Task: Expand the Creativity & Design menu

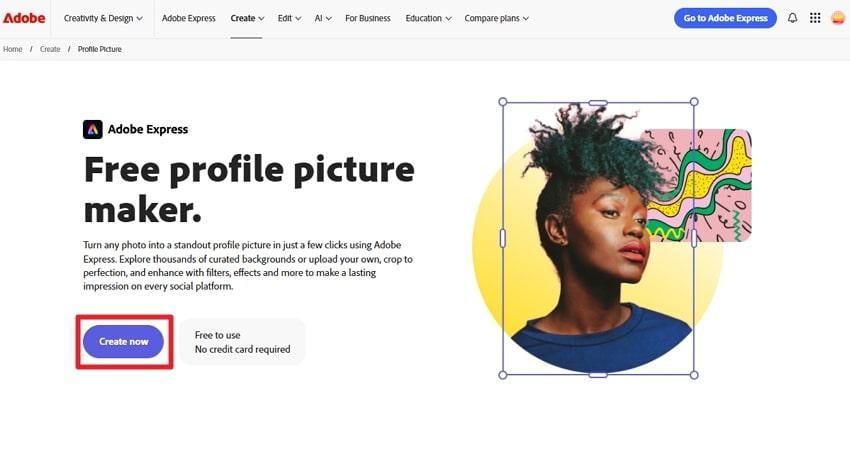Action: pyautogui.click(x=103, y=18)
